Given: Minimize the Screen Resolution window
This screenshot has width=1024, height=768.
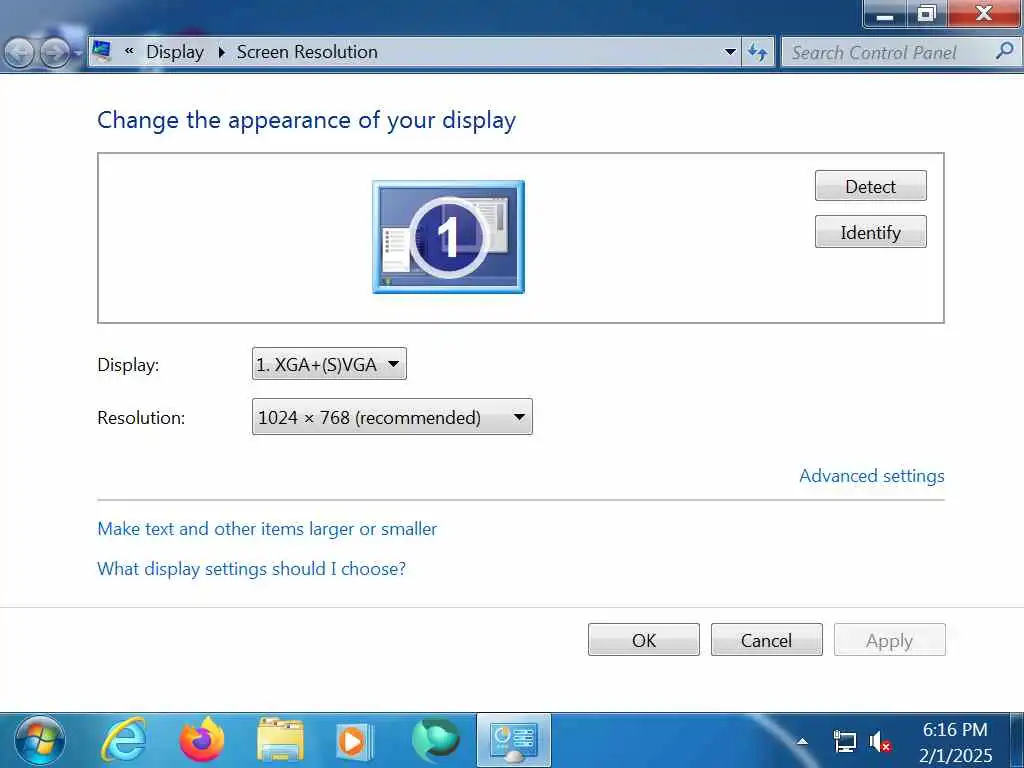Looking at the screenshot, I should pos(885,14).
